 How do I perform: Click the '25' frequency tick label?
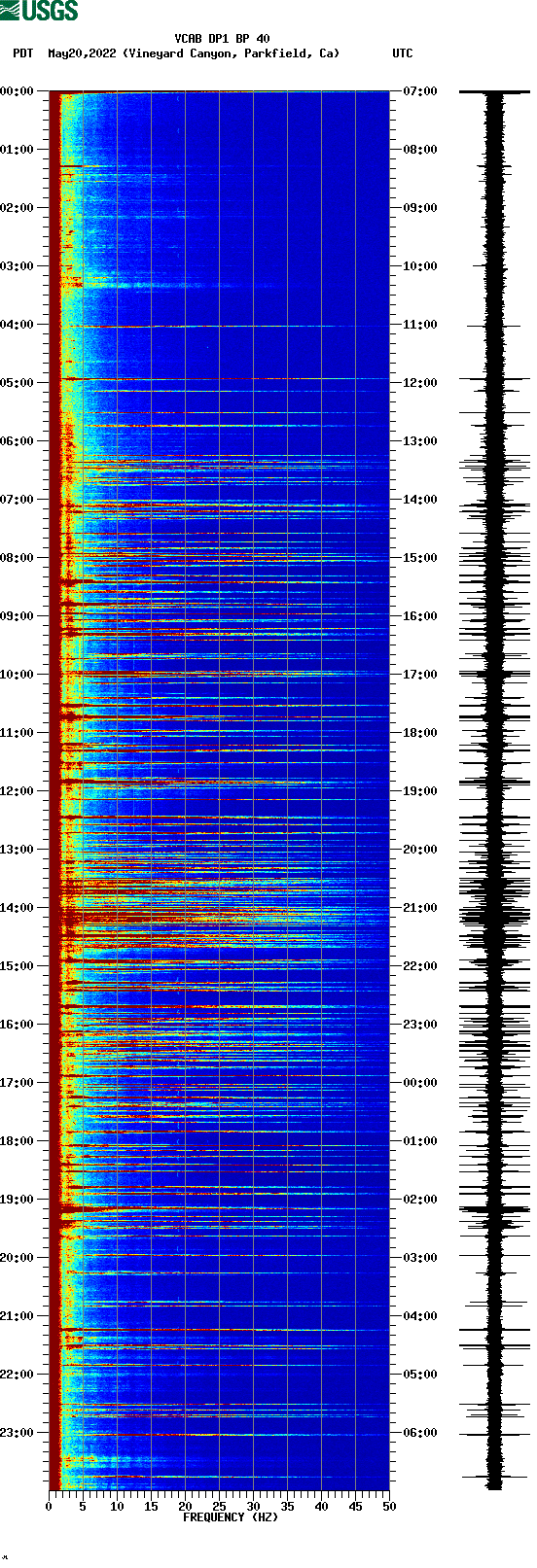[x=219, y=1507]
